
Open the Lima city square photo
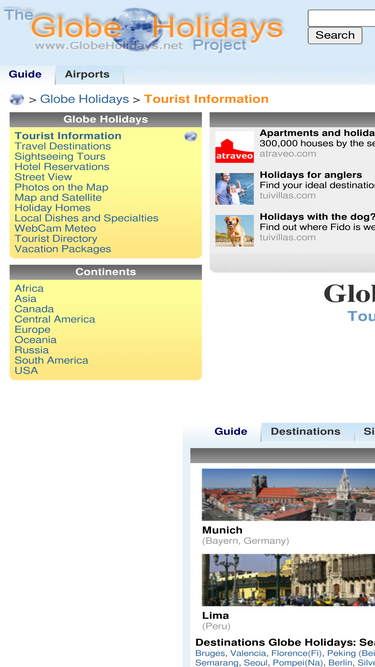(288, 580)
